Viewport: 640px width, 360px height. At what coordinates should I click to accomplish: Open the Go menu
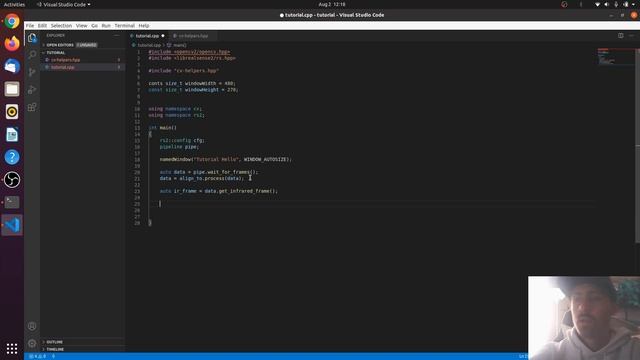click(94, 25)
